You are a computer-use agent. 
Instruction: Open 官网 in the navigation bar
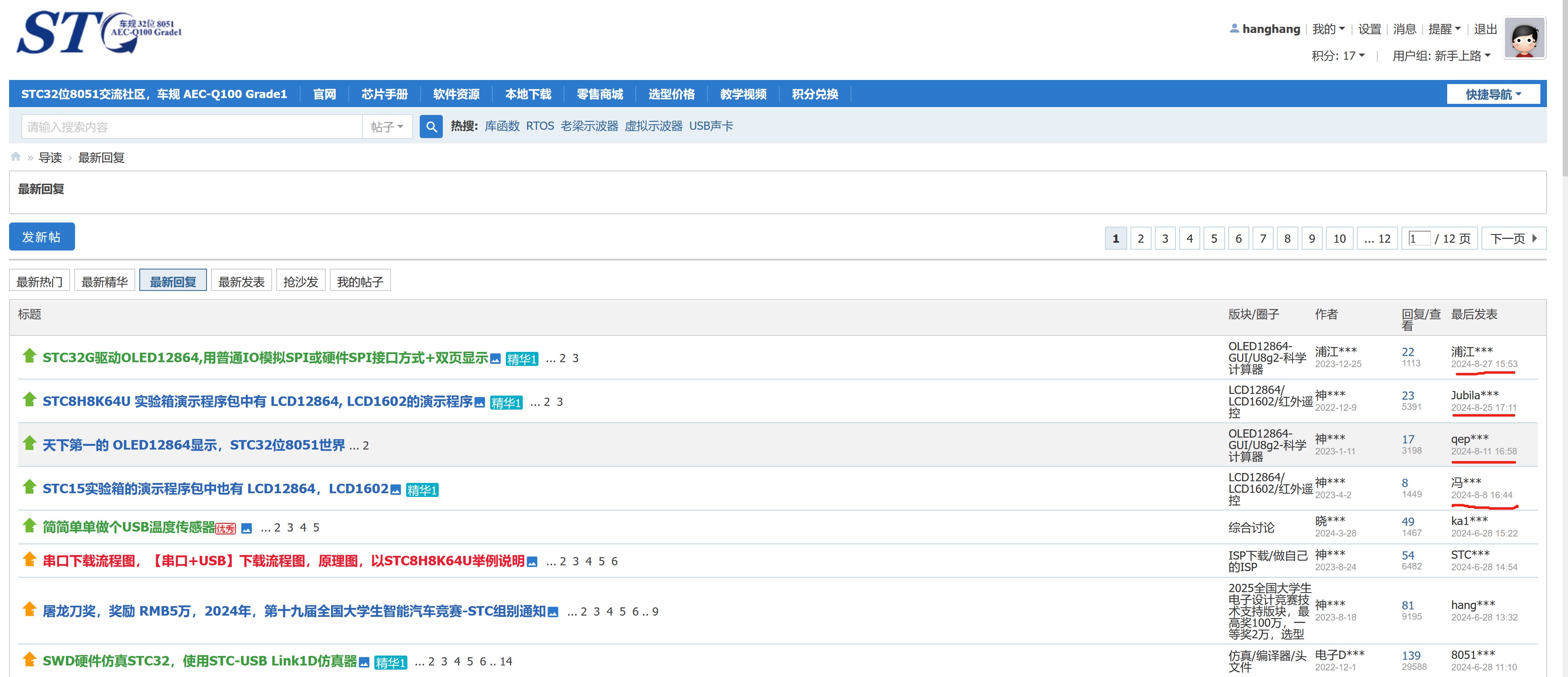[x=324, y=94]
